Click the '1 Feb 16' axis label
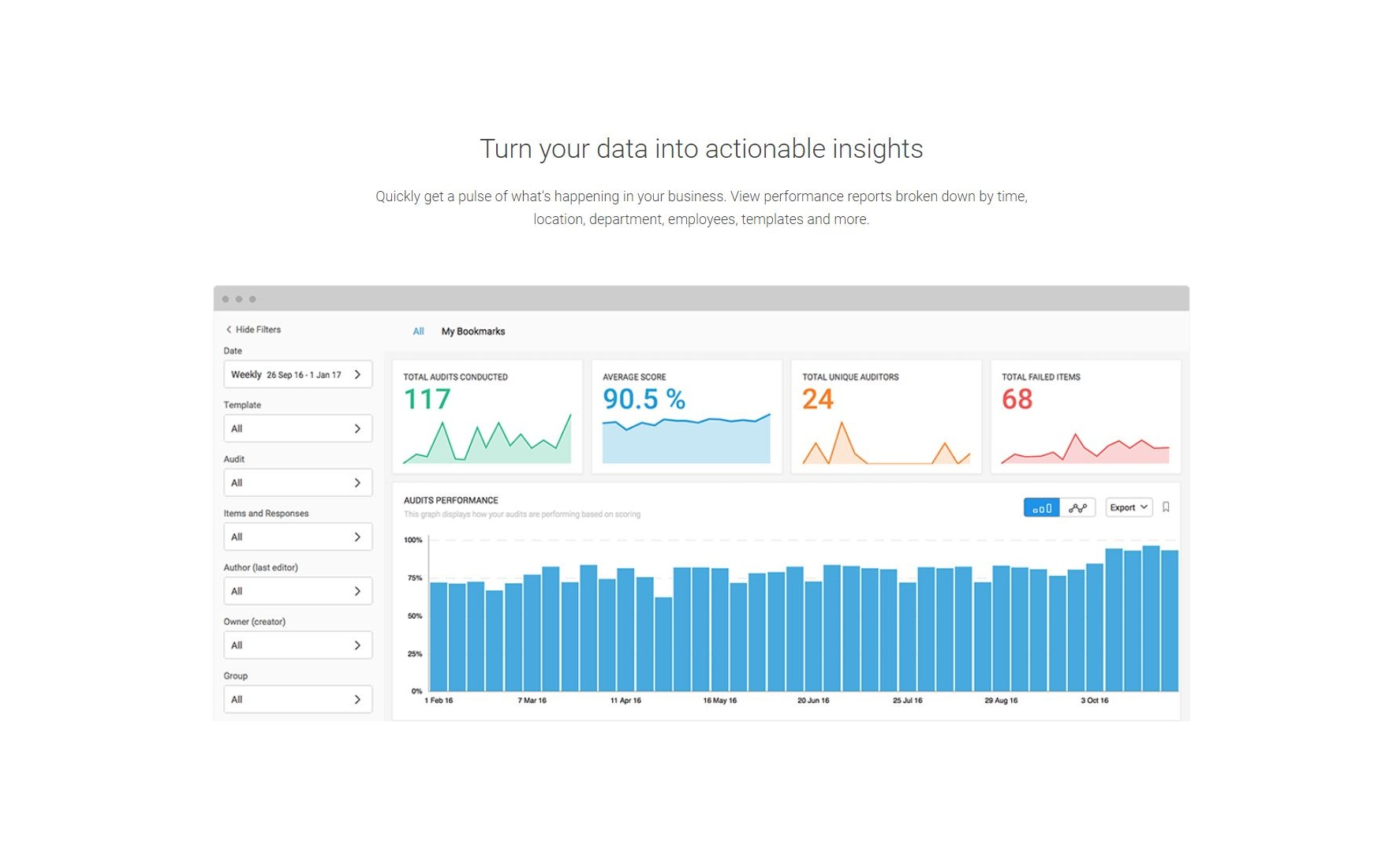1400x842 pixels. [439, 701]
